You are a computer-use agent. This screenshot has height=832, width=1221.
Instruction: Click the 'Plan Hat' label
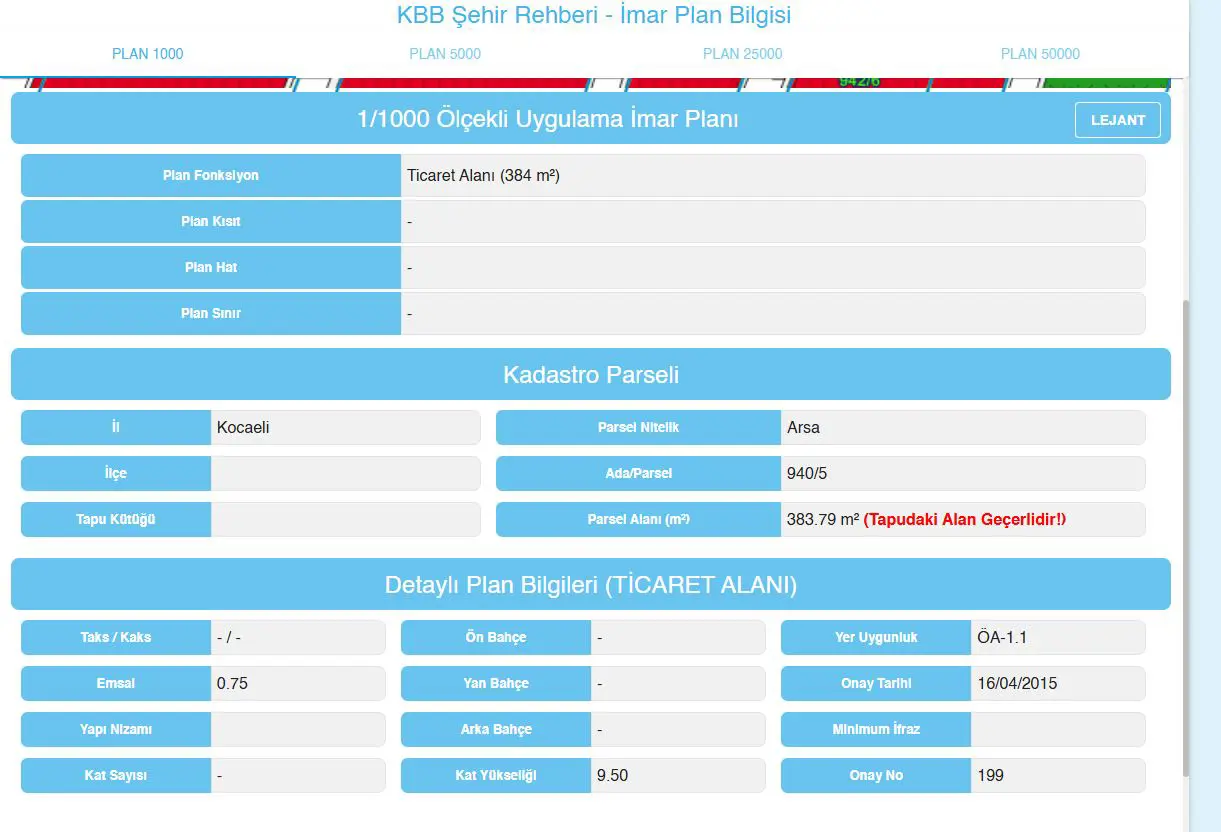point(211,267)
